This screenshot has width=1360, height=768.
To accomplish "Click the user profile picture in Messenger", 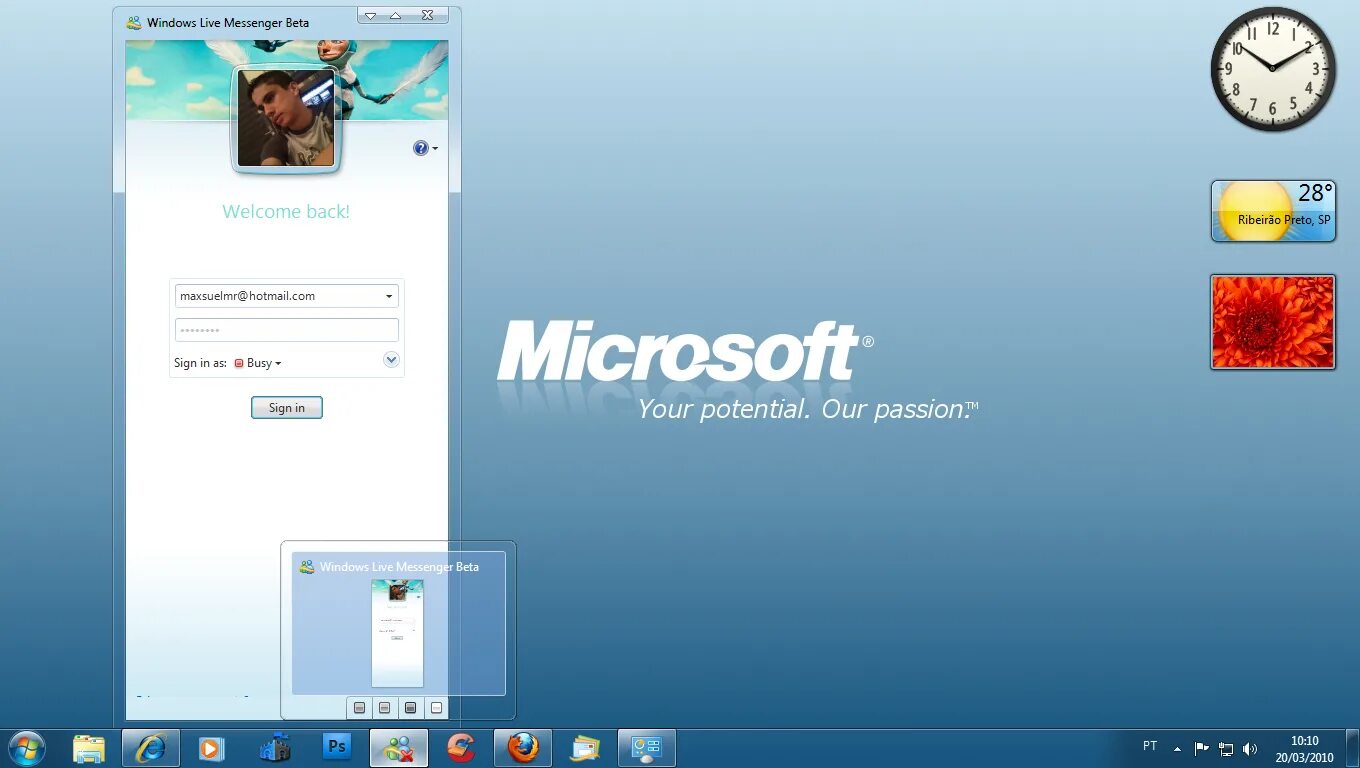I will (x=286, y=118).
